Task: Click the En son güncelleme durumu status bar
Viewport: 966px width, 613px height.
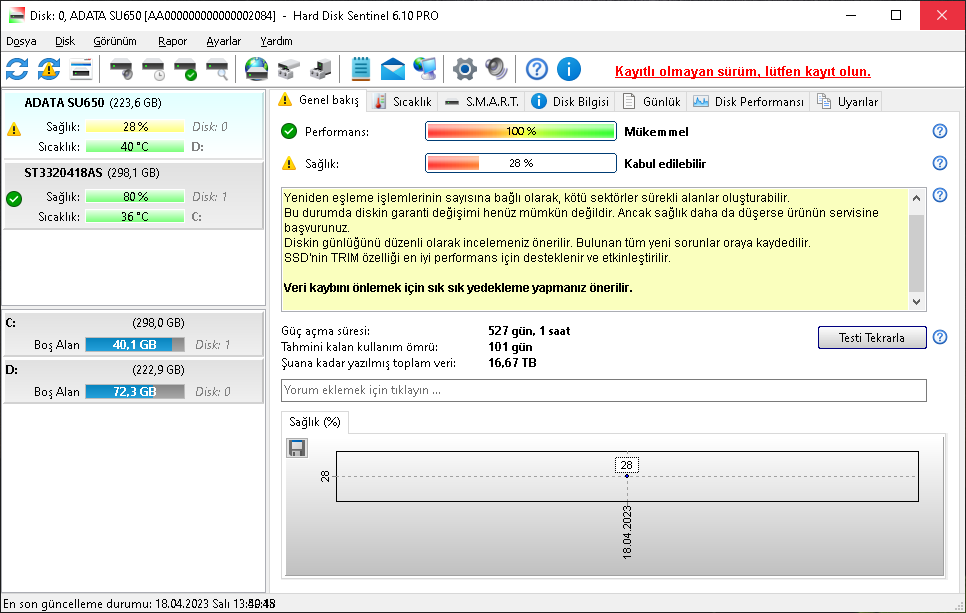Action: 139,604
